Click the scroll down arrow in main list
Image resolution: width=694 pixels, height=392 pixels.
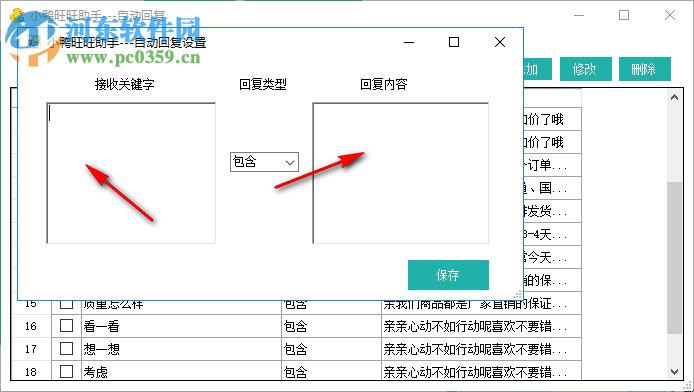[674, 372]
